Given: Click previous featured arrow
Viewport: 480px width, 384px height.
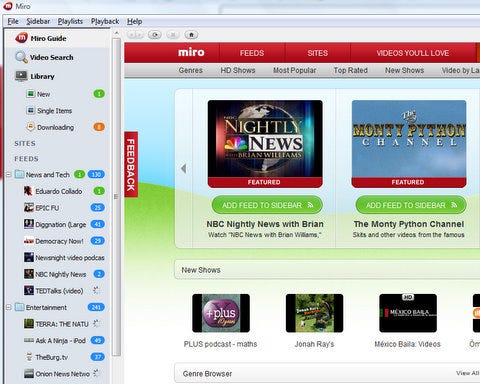Looking at the screenshot, I should click(x=183, y=168).
